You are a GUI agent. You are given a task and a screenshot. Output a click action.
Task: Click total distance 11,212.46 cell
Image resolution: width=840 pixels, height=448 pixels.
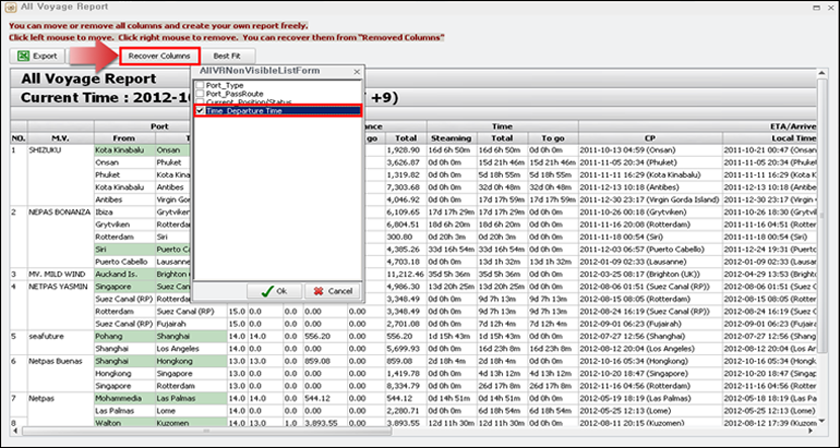406,274
